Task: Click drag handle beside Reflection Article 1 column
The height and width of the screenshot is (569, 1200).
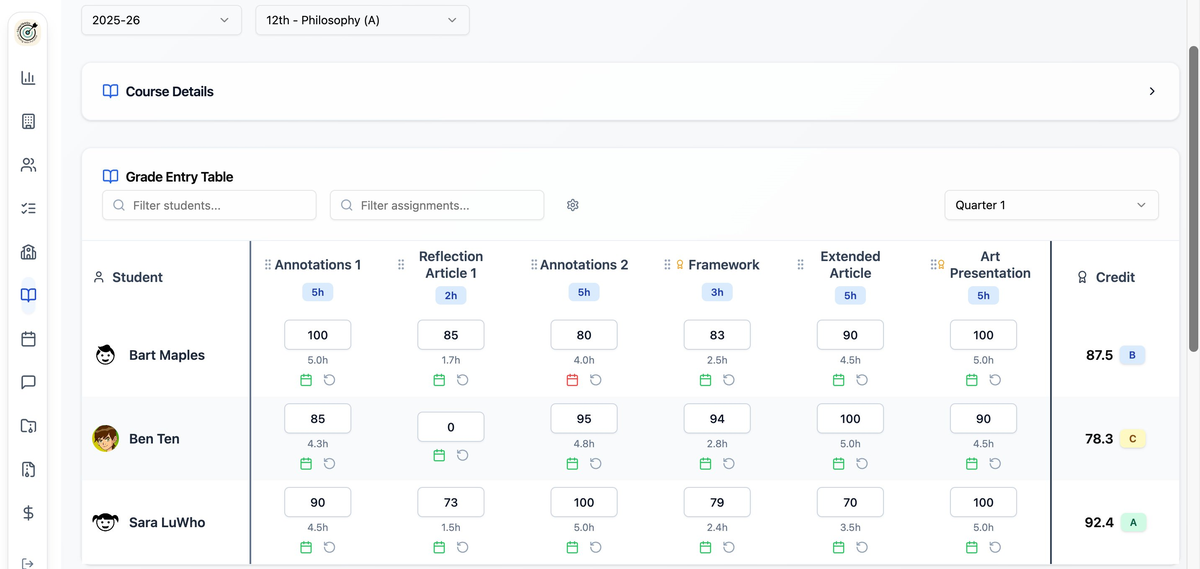Action: (401, 265)
